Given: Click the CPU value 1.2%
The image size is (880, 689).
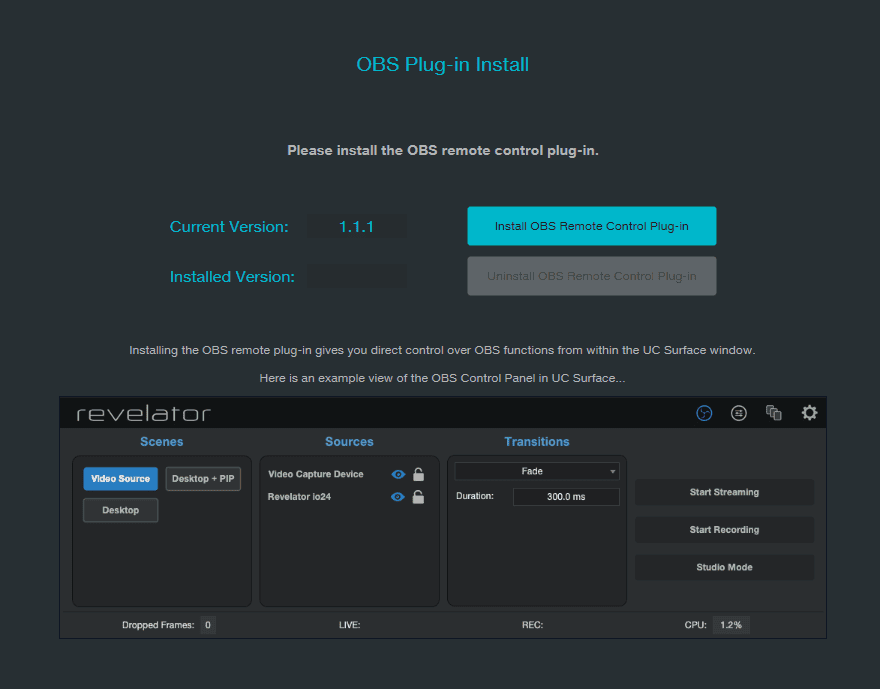Looking at the screenshot, I should click(x=731, y=625).
